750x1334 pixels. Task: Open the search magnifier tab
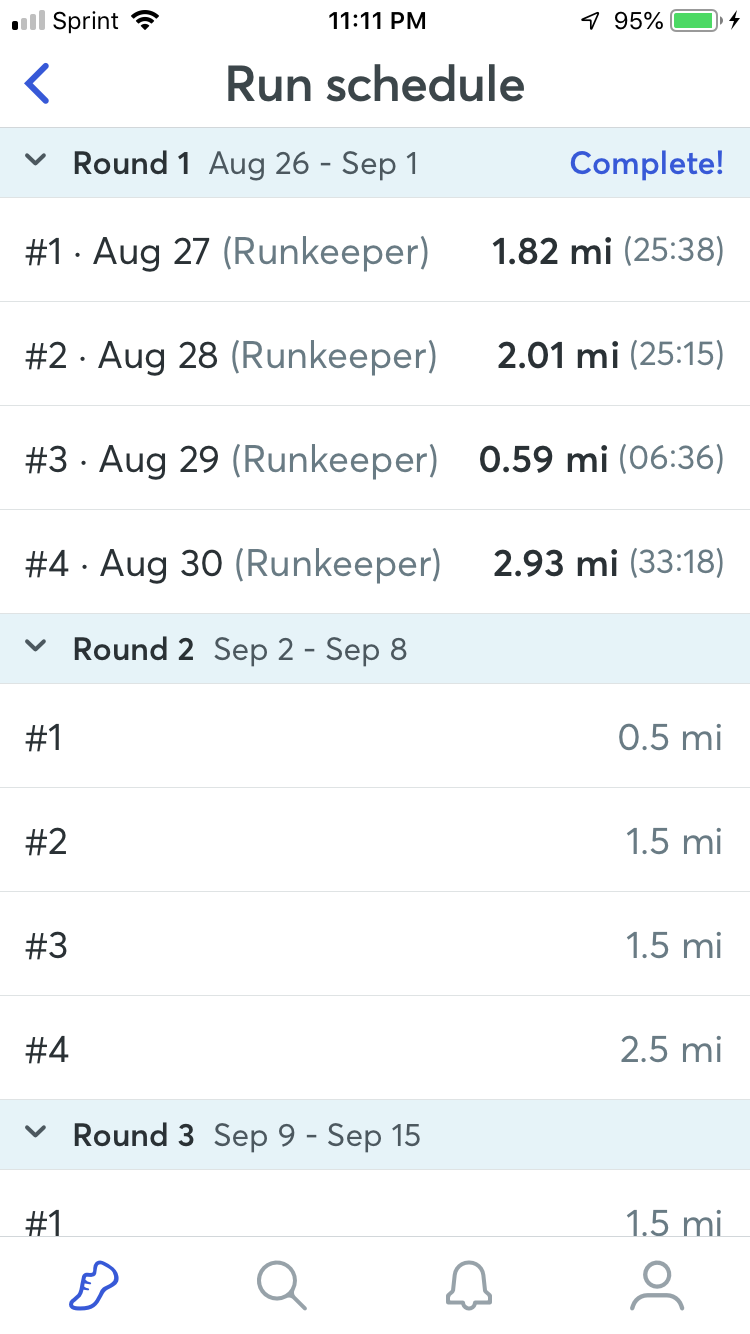[x=281, y=1284]
